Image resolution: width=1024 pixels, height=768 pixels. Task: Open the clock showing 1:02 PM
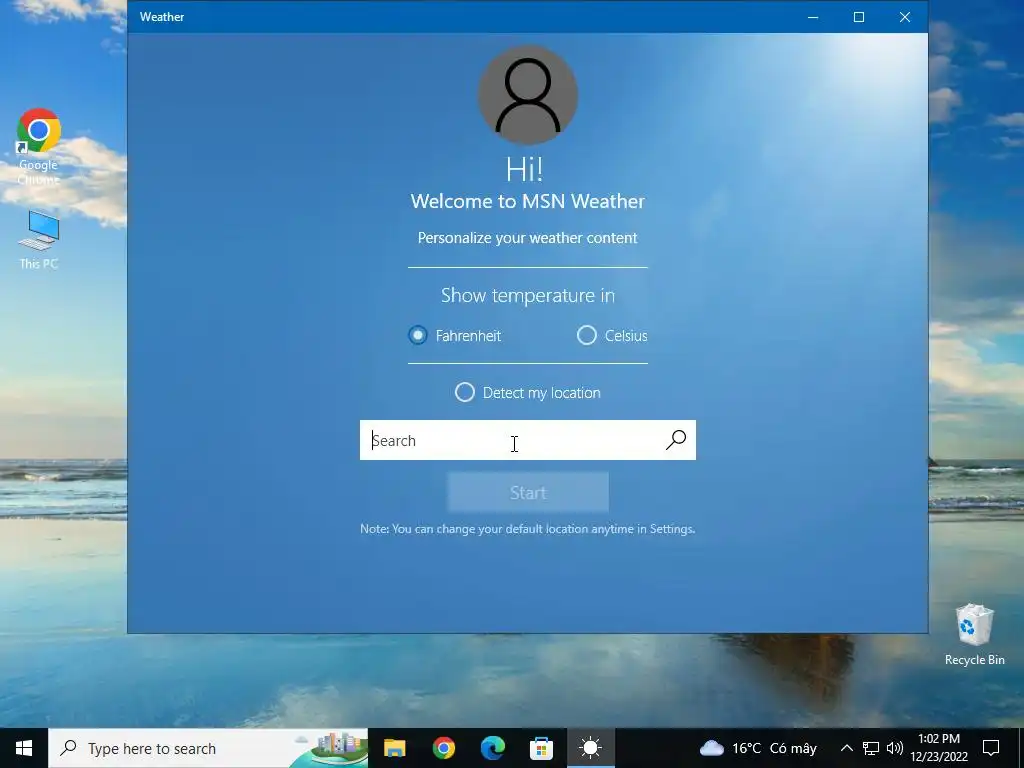click(x=939, y=748)
